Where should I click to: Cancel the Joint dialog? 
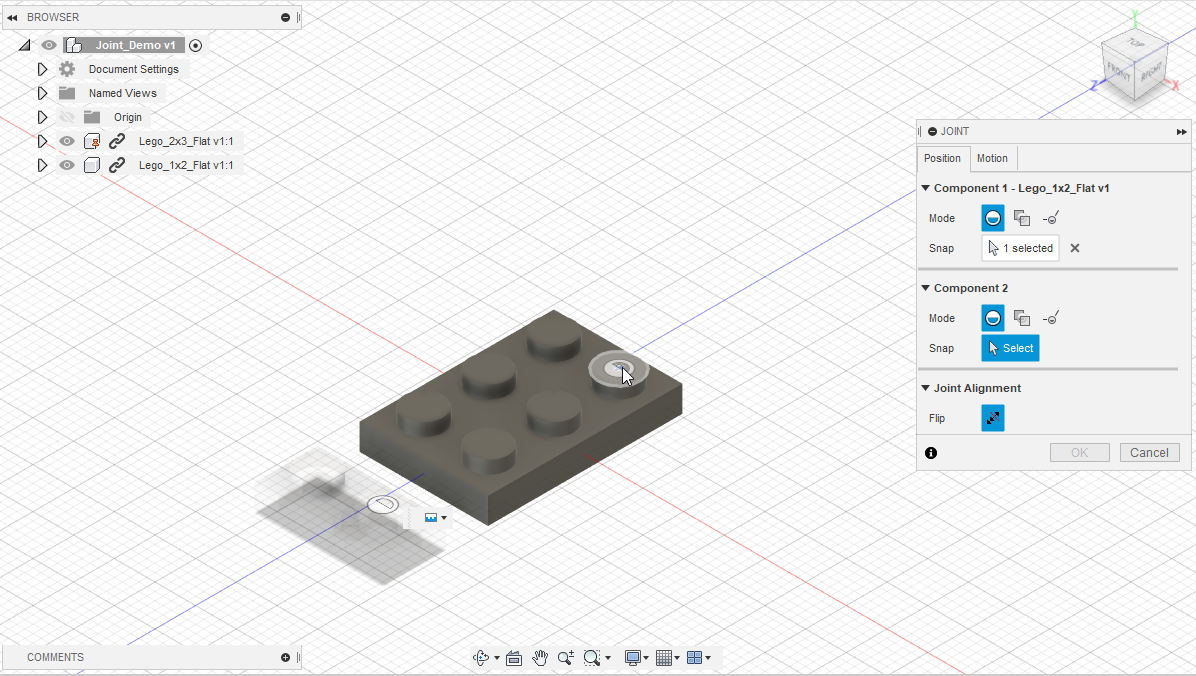[x=1149, y=452]
